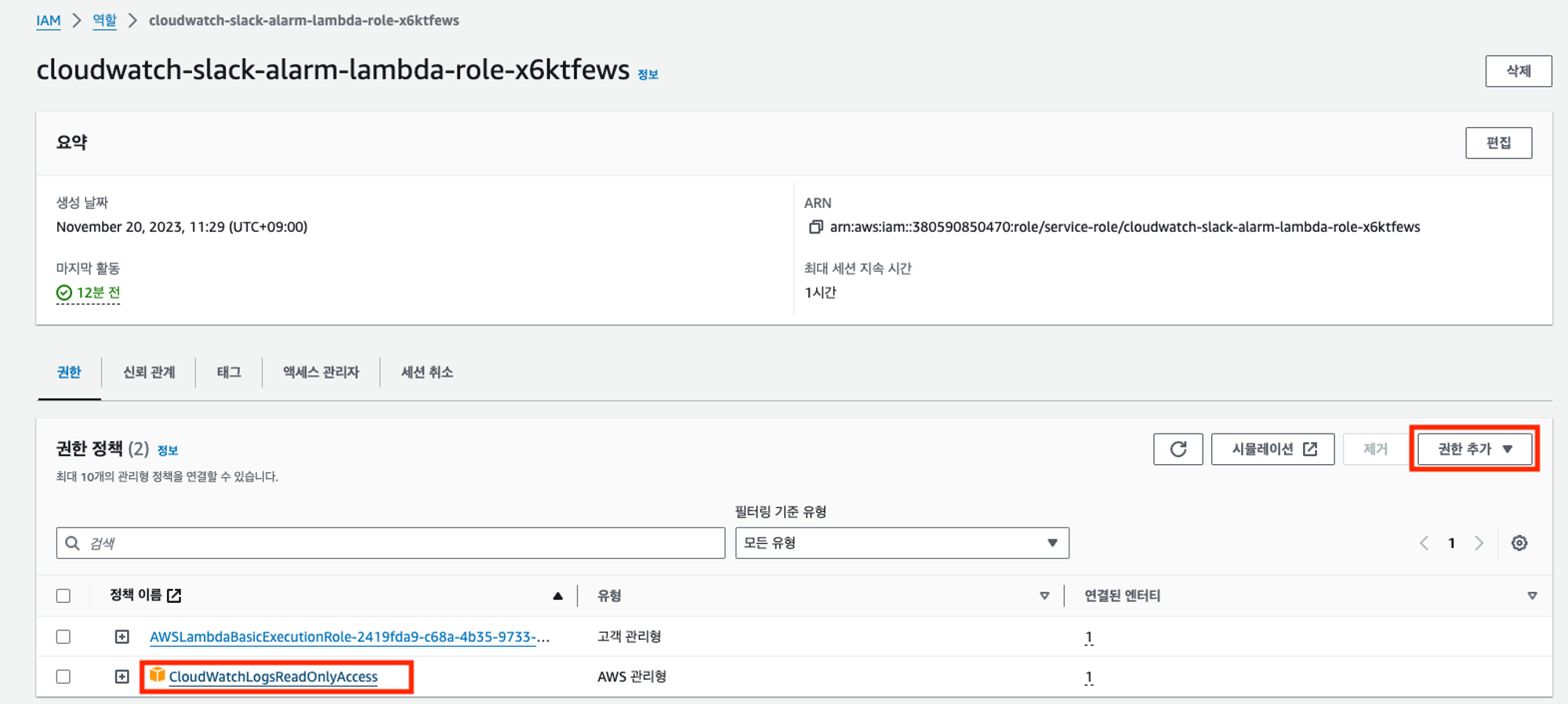Screen dimensions: 1568x704
Task: Click the 편집 button in summary
Action: [1498, 143]
